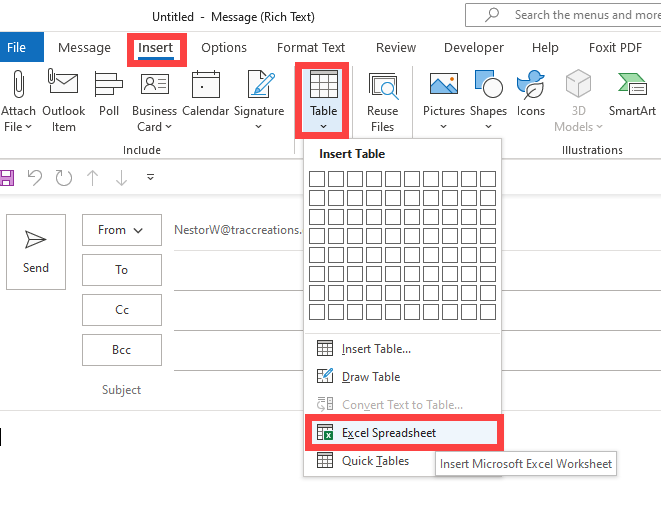Undo the last action
Screen dimensions: 661x512
(x=35, y=177)
